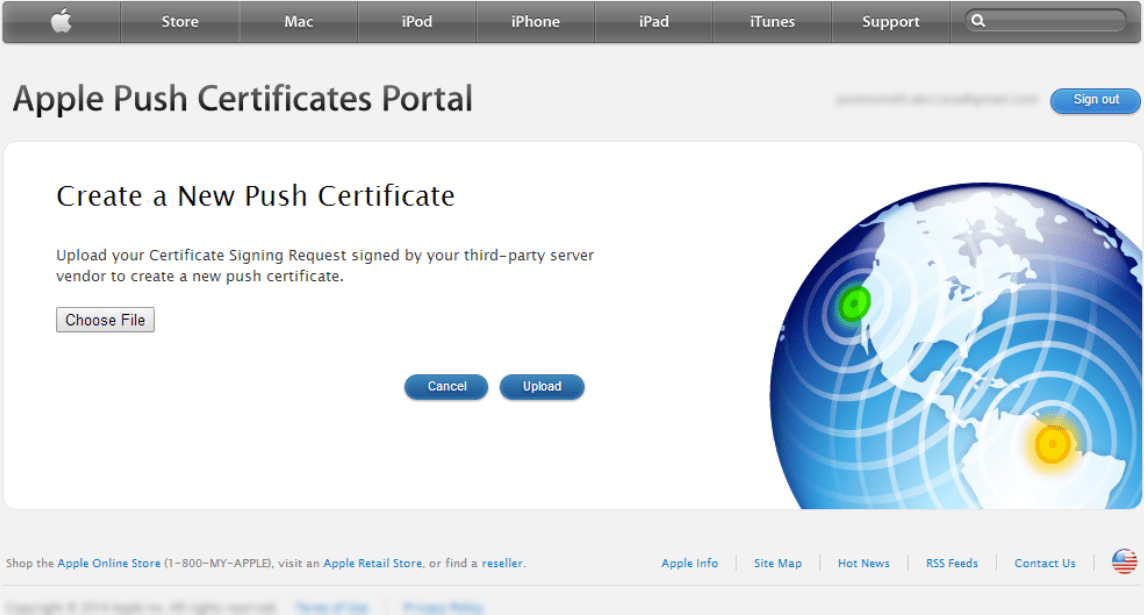Open the iPad navigation tab

[654, 22]
